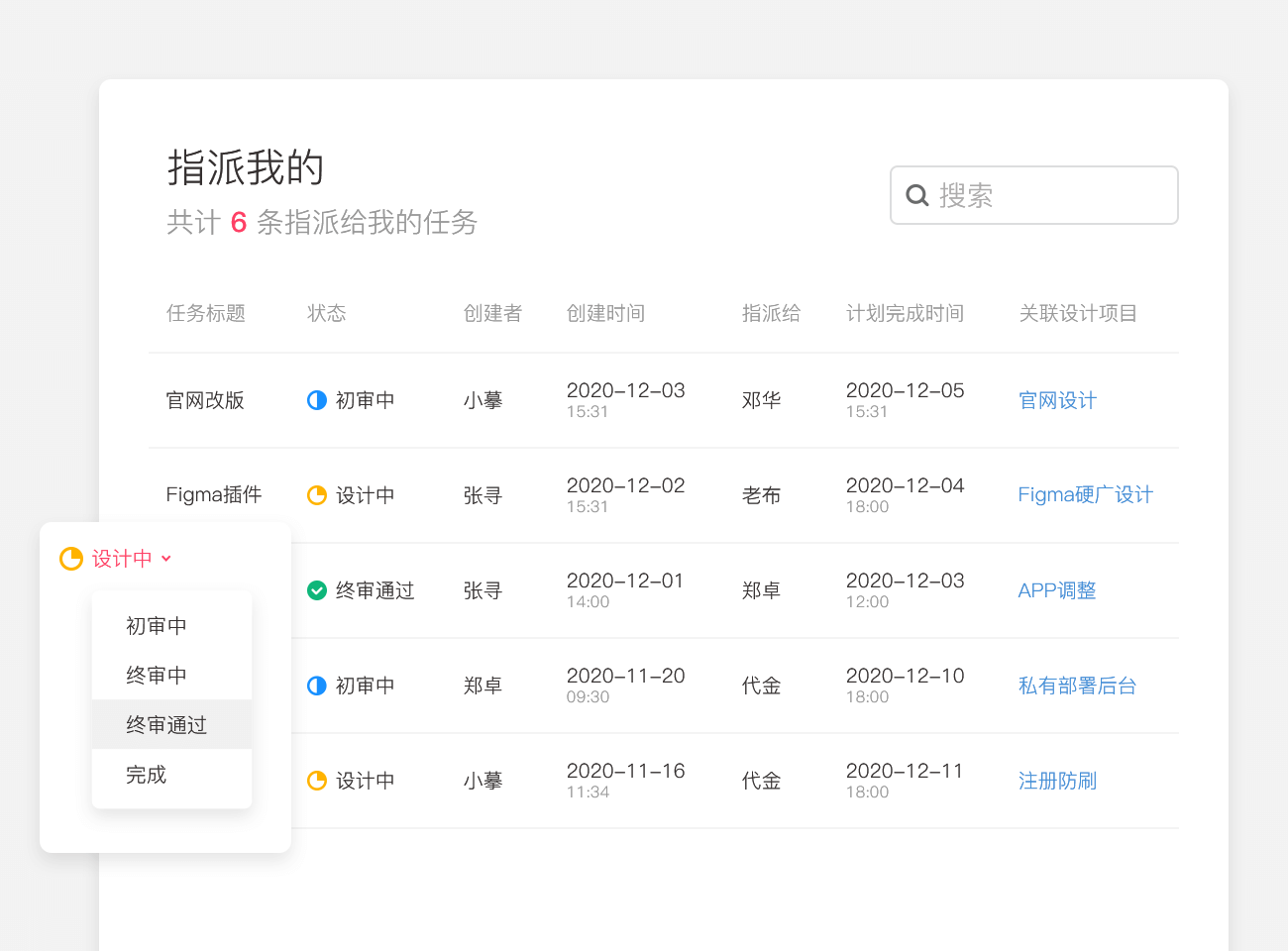Click the 状态 column header

pos(327,313)
